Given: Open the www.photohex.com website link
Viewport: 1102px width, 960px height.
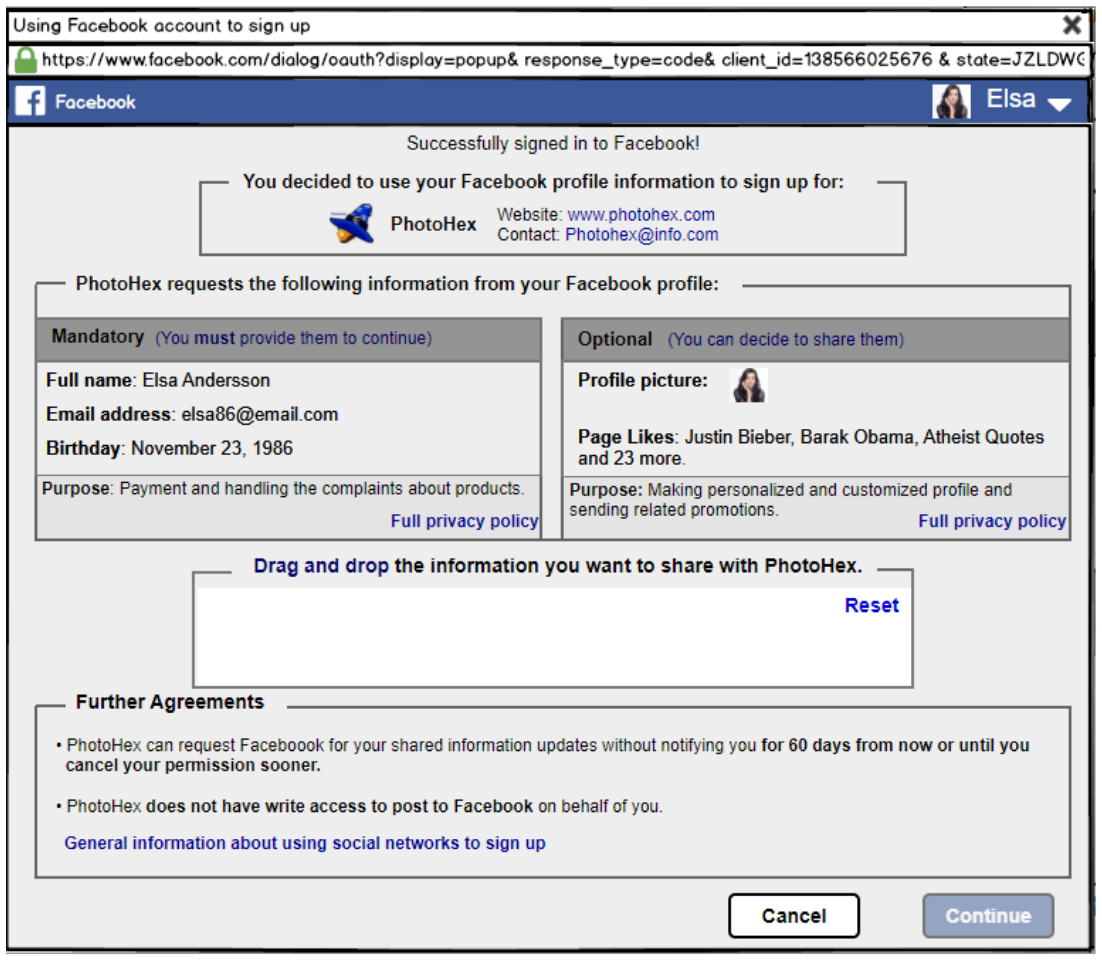Looking at the screenshot, I should pyautogui.click(x=640, y=214).
